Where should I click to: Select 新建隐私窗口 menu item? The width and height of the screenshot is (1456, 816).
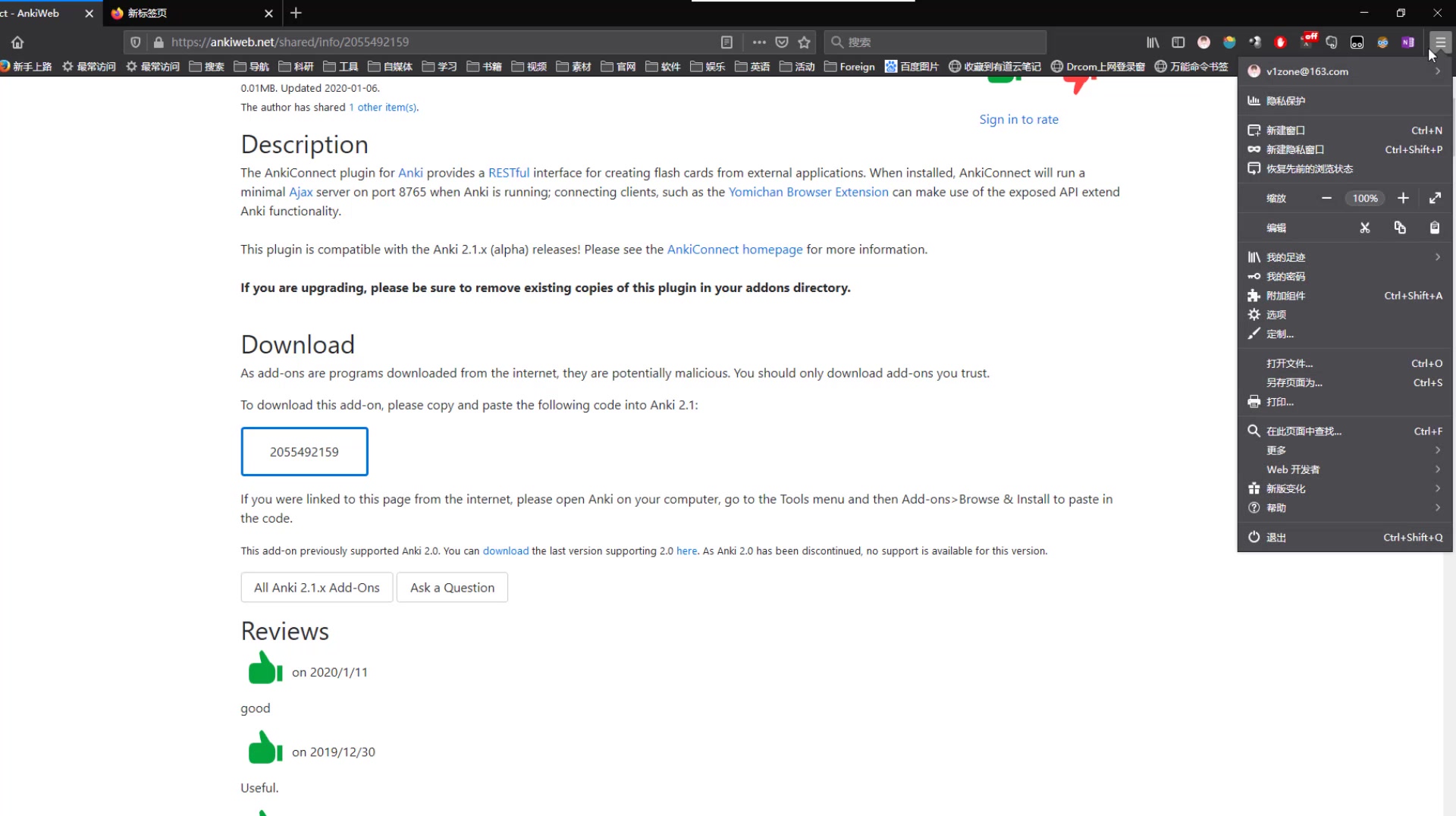coord(1345,149)
